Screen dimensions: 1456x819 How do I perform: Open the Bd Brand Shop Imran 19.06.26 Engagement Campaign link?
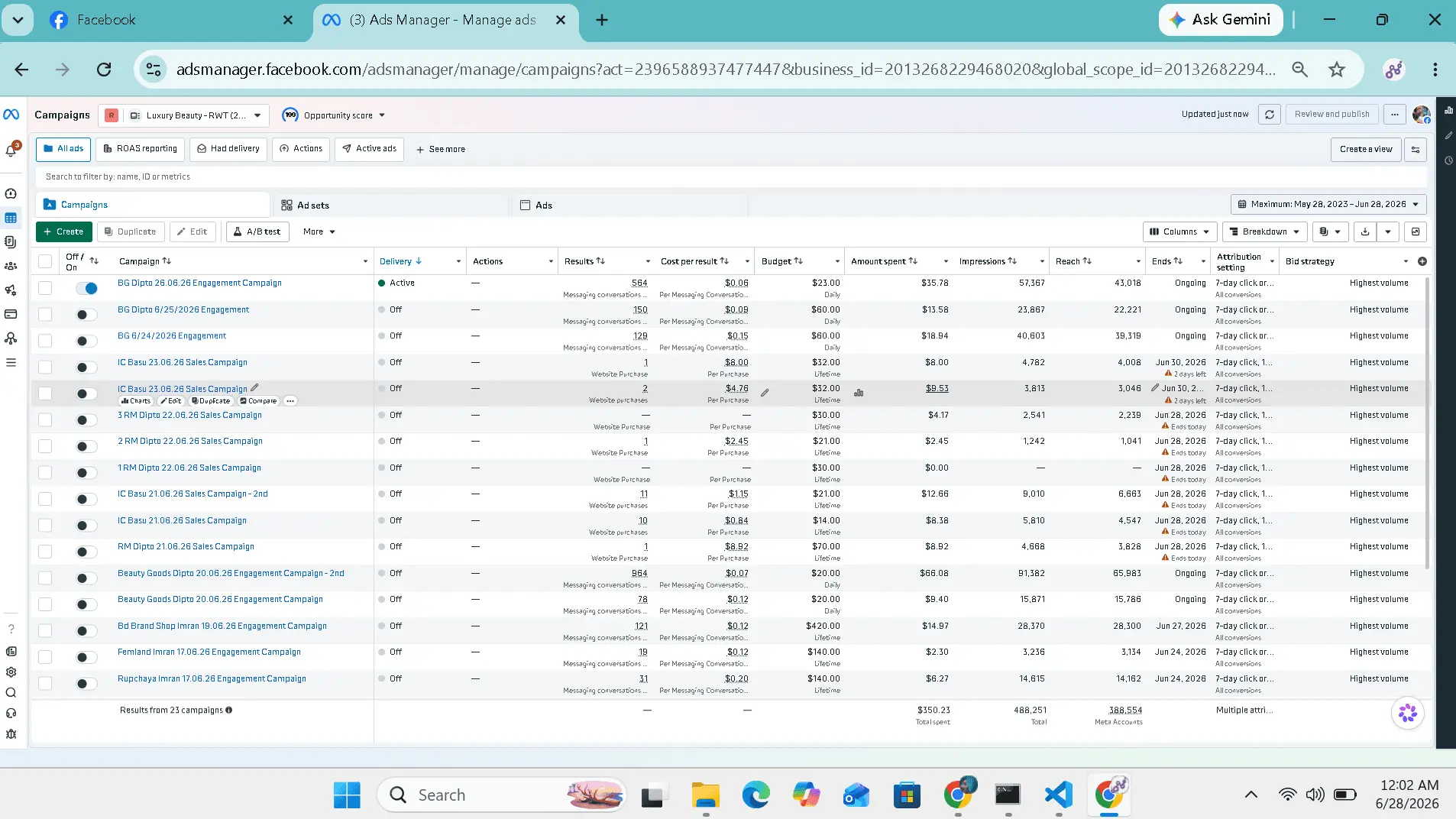[222, 626]
